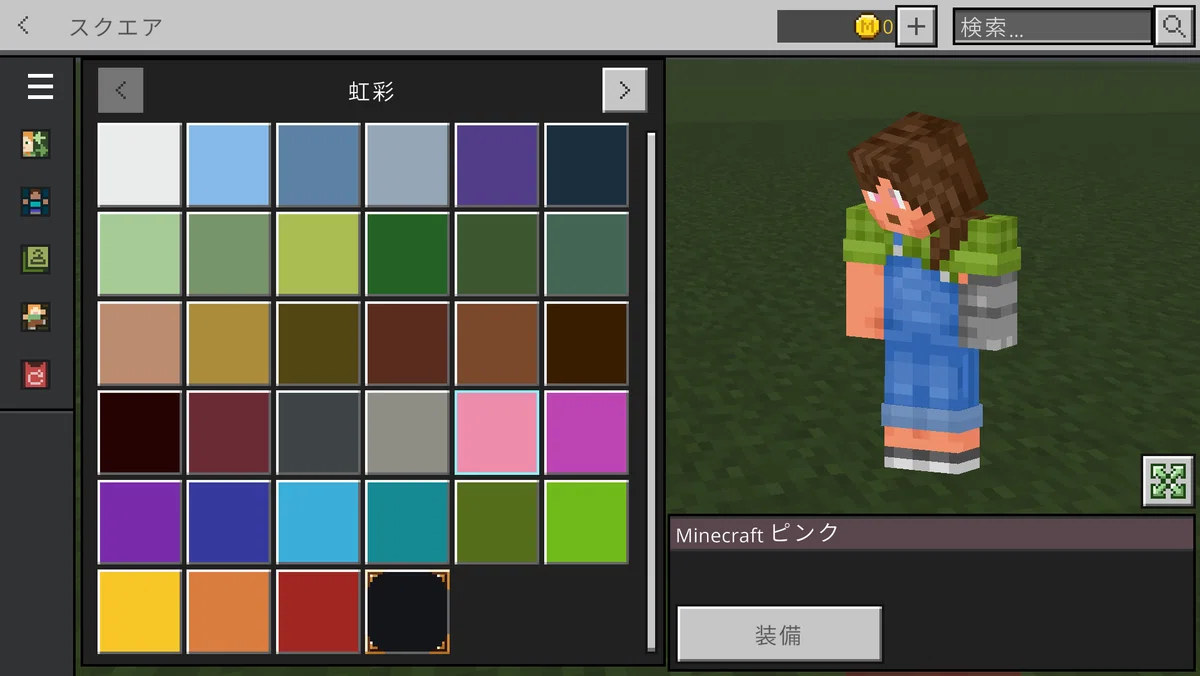Select the black swatch with orange corners
Viewport: 1200px width, 676px height.
(408, 612)
